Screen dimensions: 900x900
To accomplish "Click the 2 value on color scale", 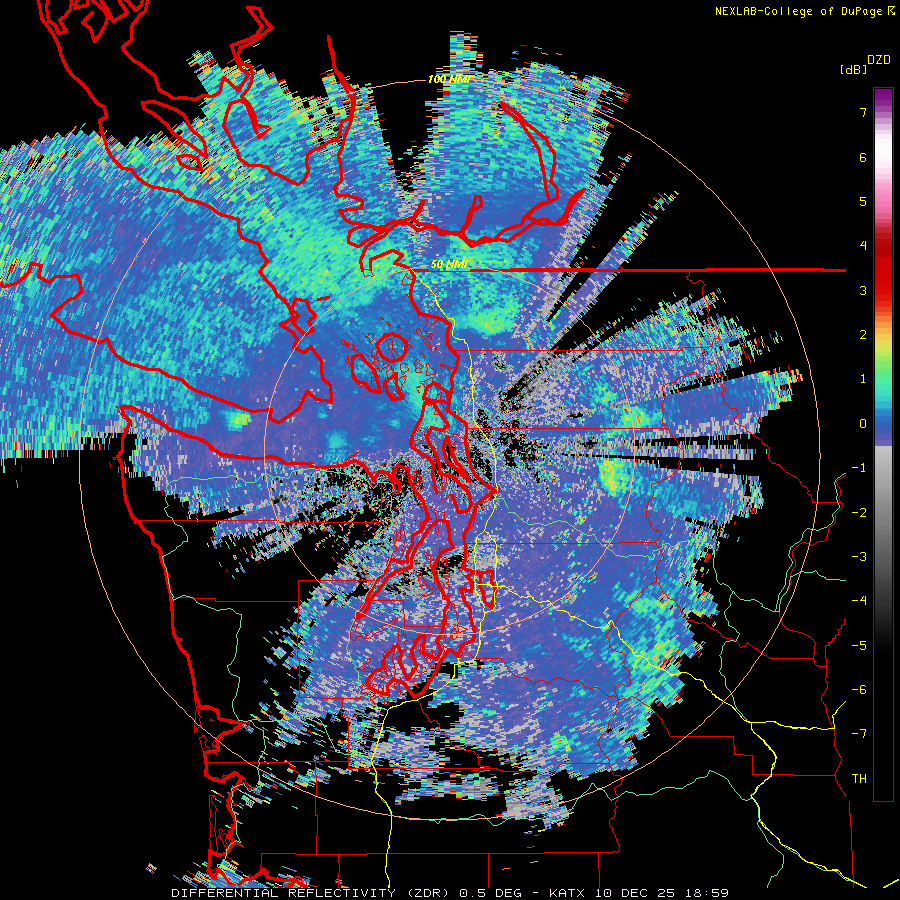I will coord(863,335).
